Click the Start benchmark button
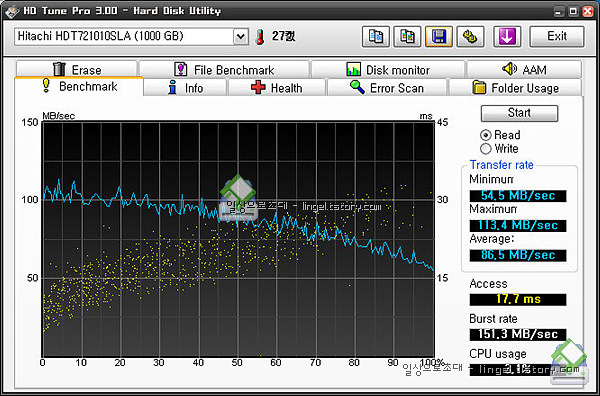The image size is (600, 396). [519, 113]
